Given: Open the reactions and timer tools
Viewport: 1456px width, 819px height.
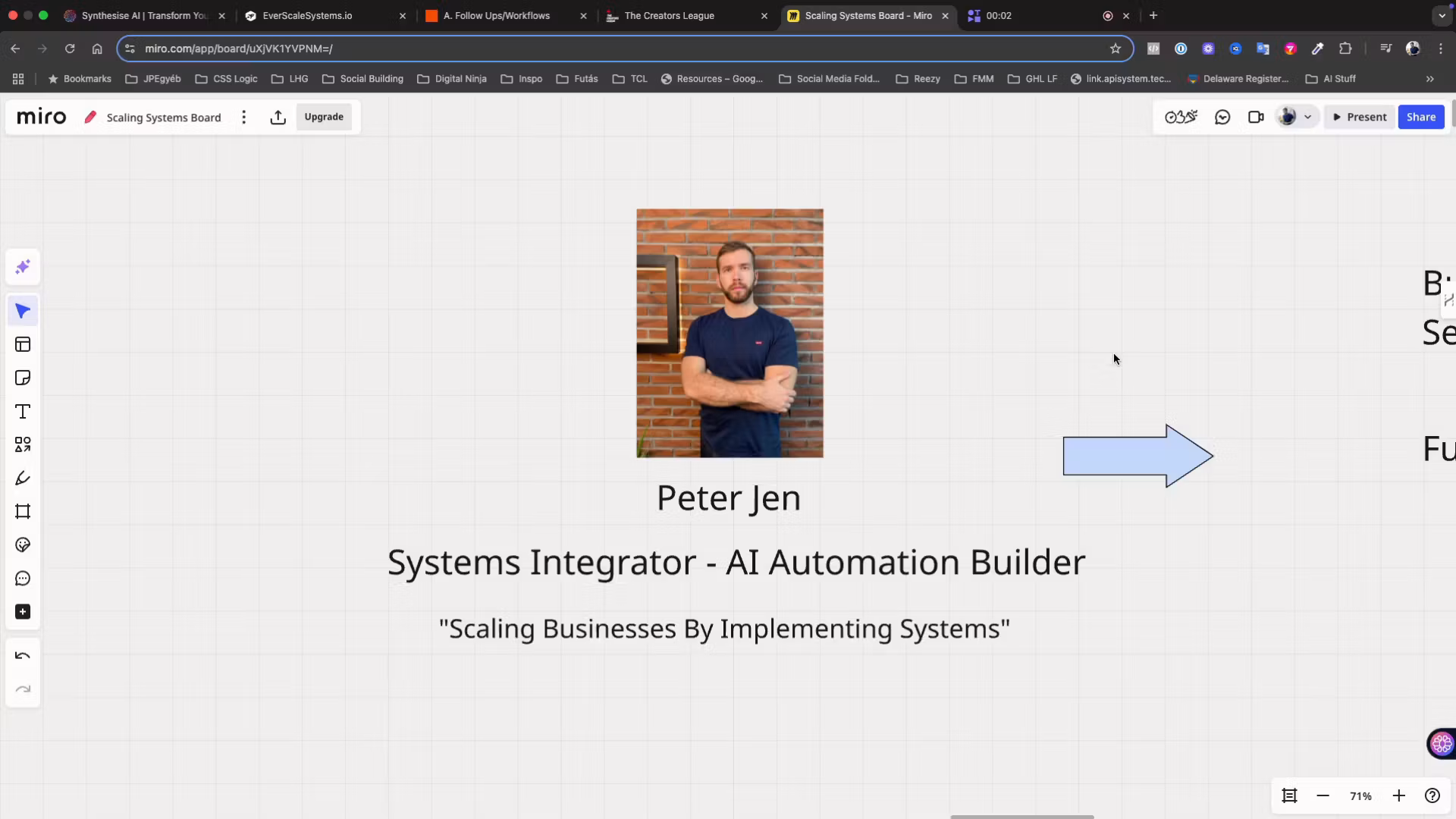Looking at the screenshot, I should (x=1181, y=116).
